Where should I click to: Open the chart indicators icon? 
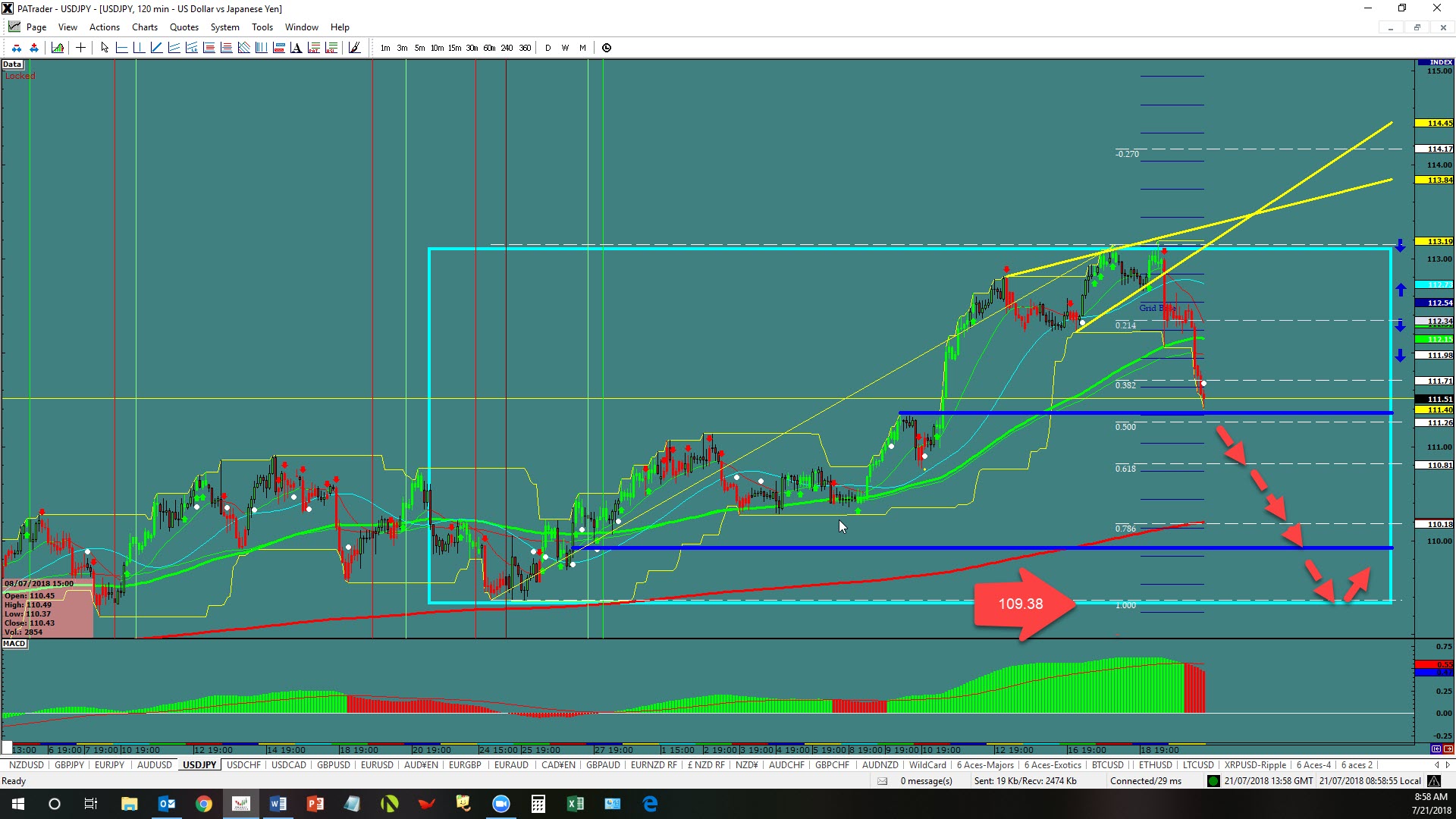(58, 48)
